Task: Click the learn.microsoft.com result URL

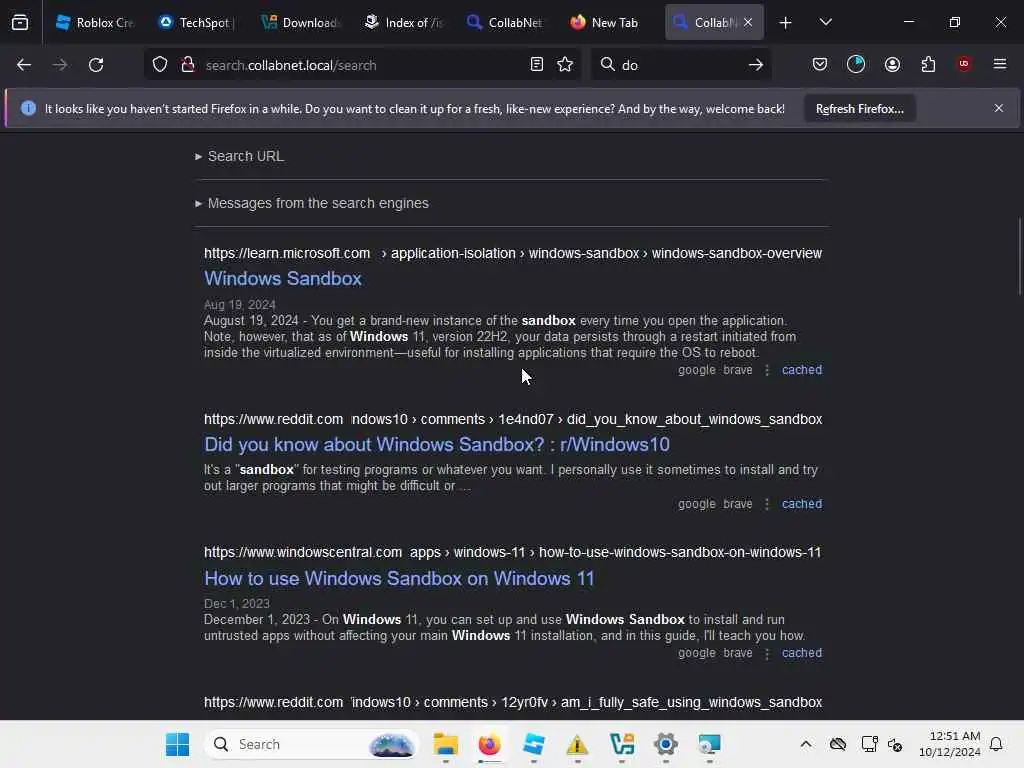Action: click(x=513, y=253)
